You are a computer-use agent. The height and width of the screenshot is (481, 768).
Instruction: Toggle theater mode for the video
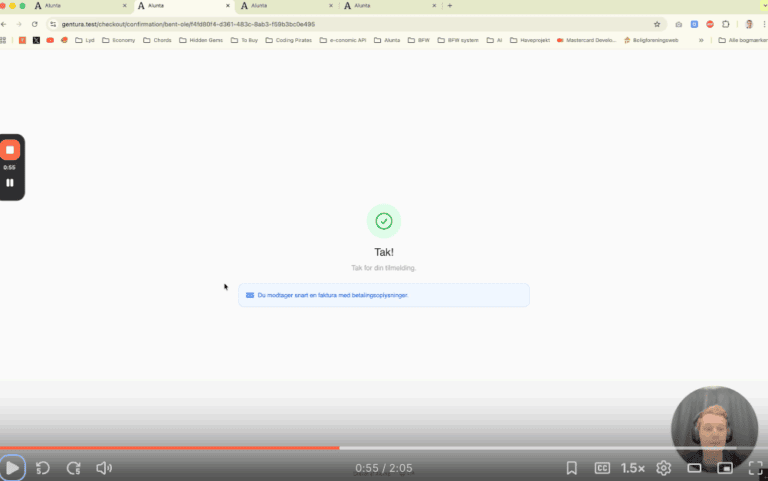694,467
